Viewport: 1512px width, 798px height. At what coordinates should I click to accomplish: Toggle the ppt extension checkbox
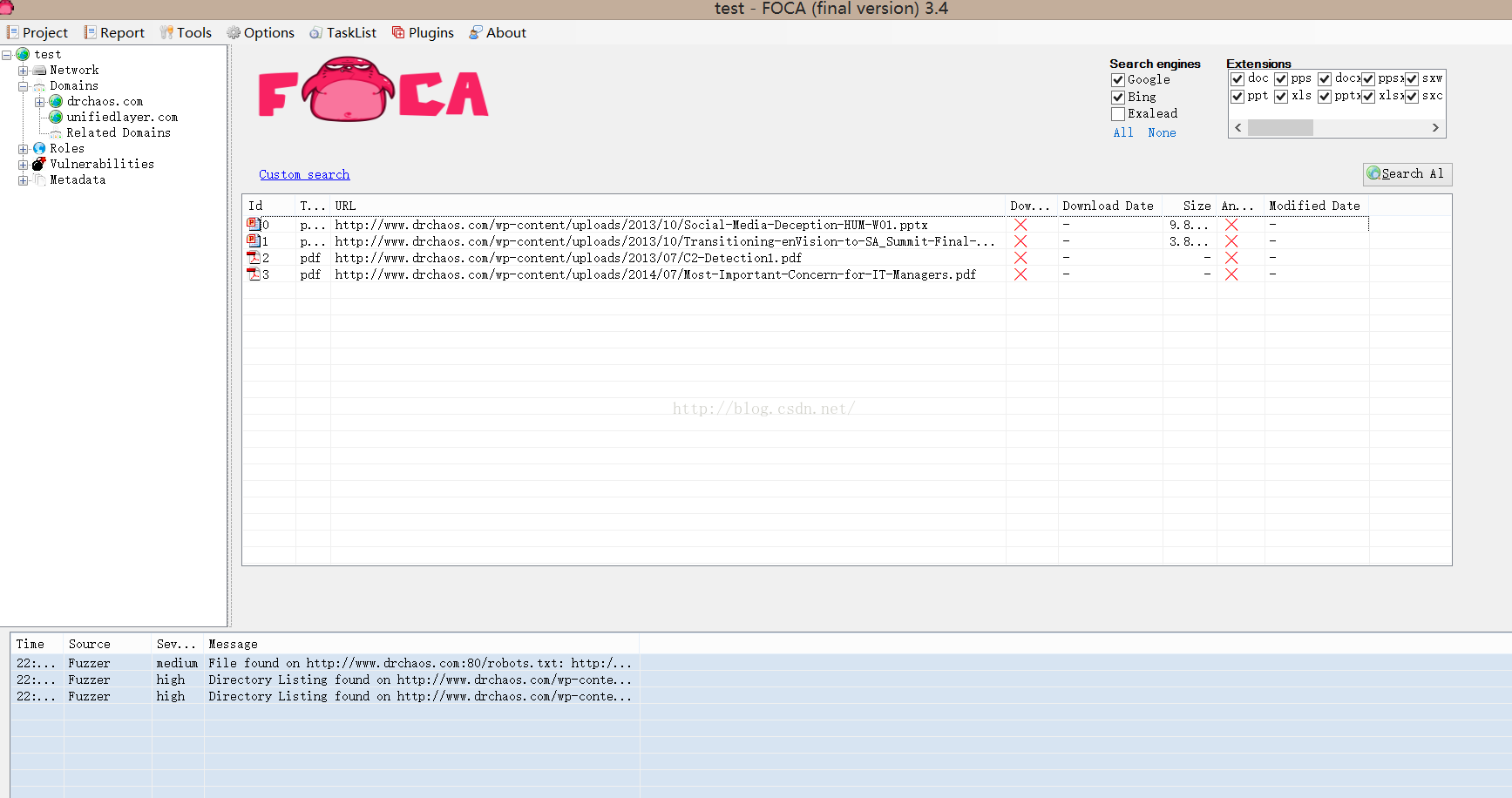[1237, 97]
